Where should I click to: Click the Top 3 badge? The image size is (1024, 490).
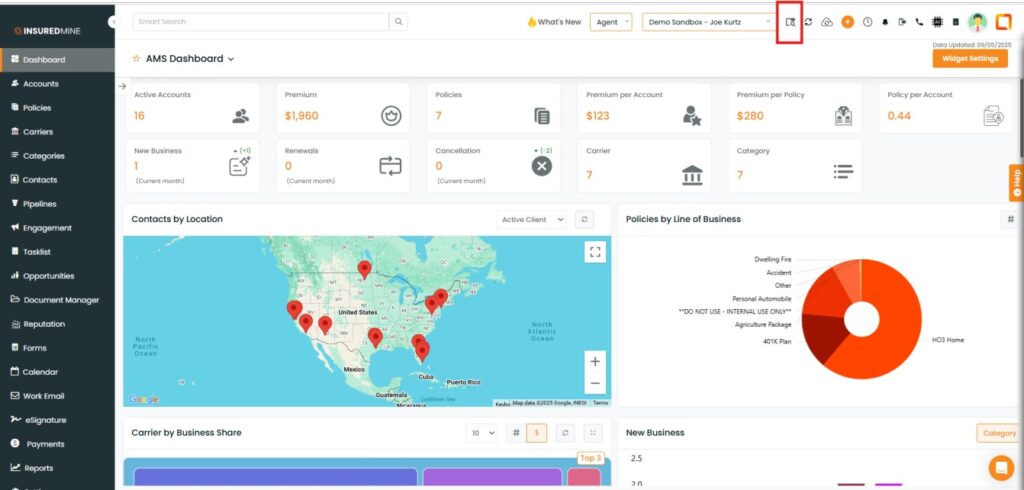tap(590, 458)
